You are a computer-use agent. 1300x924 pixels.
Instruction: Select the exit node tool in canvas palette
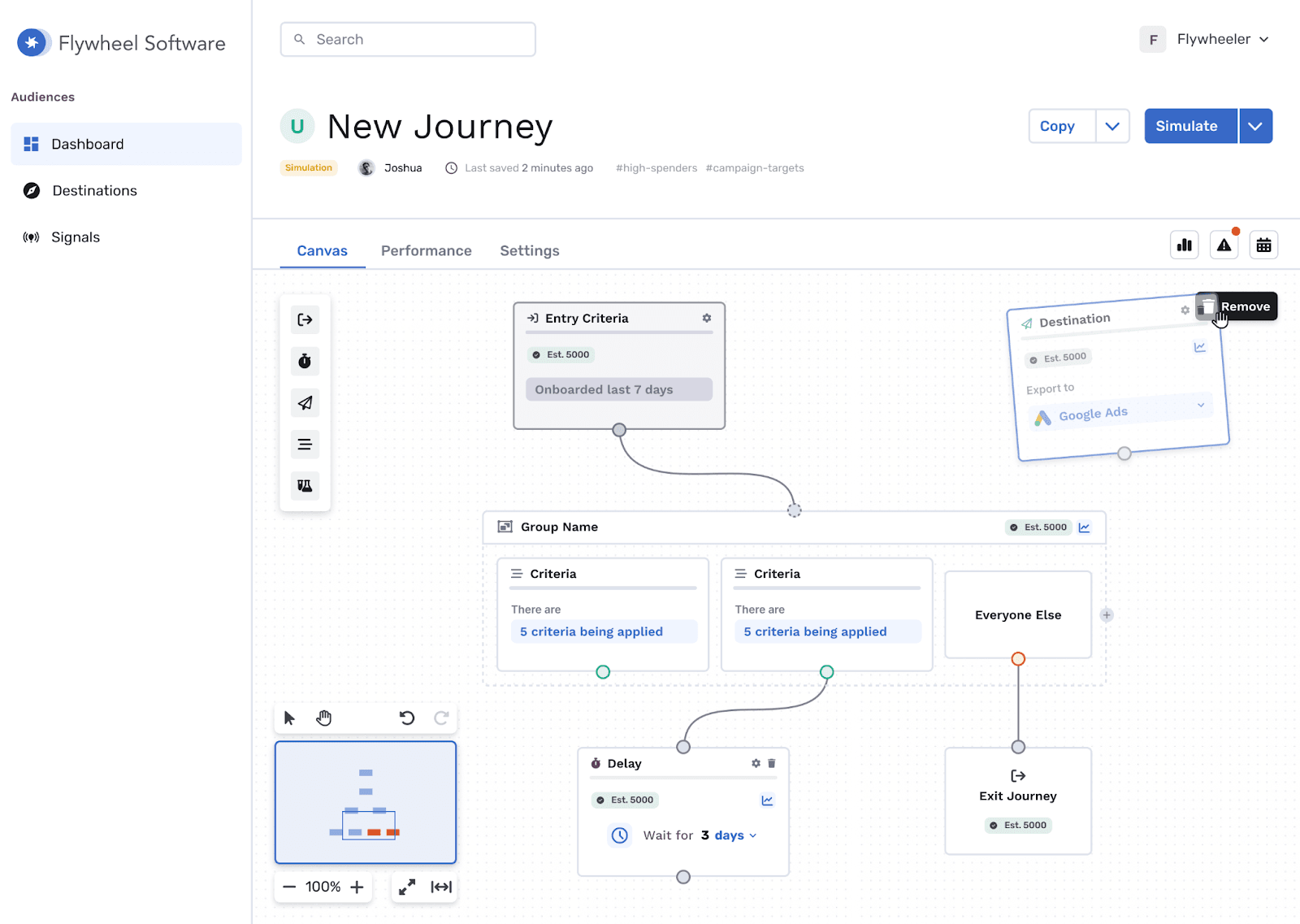pos(305,320)
